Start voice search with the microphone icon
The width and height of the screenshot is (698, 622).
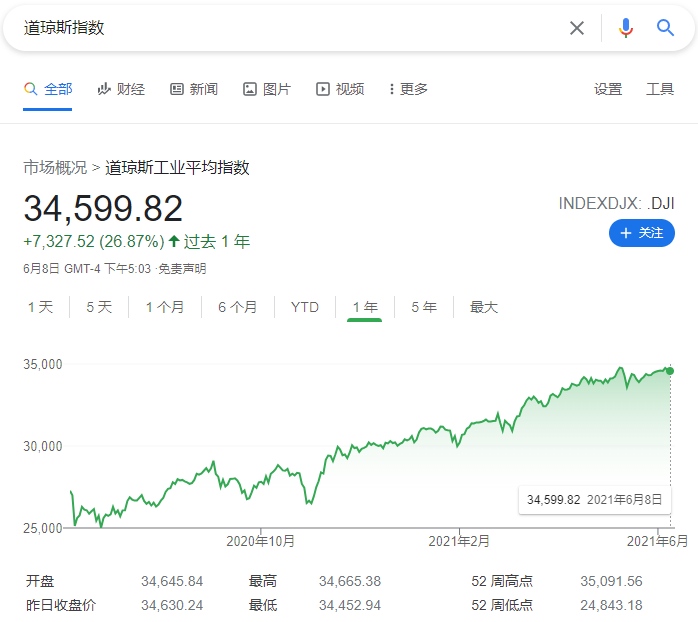tap(625, 28)
